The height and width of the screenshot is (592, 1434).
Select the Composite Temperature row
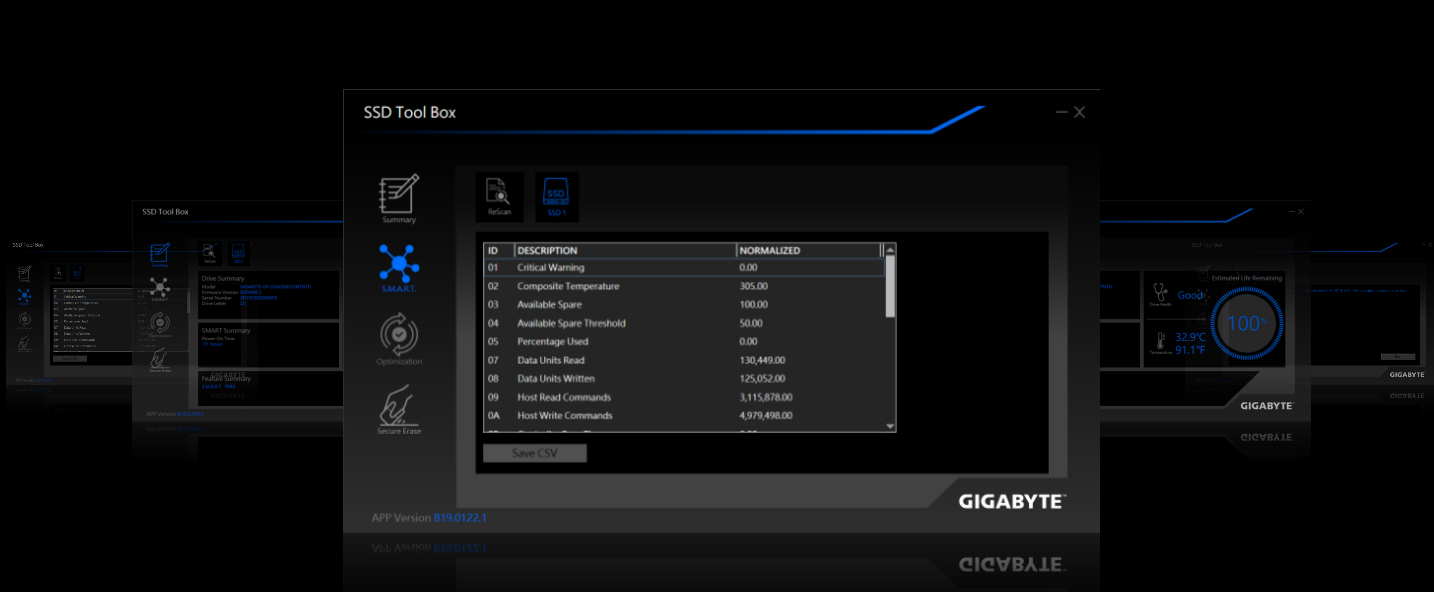point(684,286)
